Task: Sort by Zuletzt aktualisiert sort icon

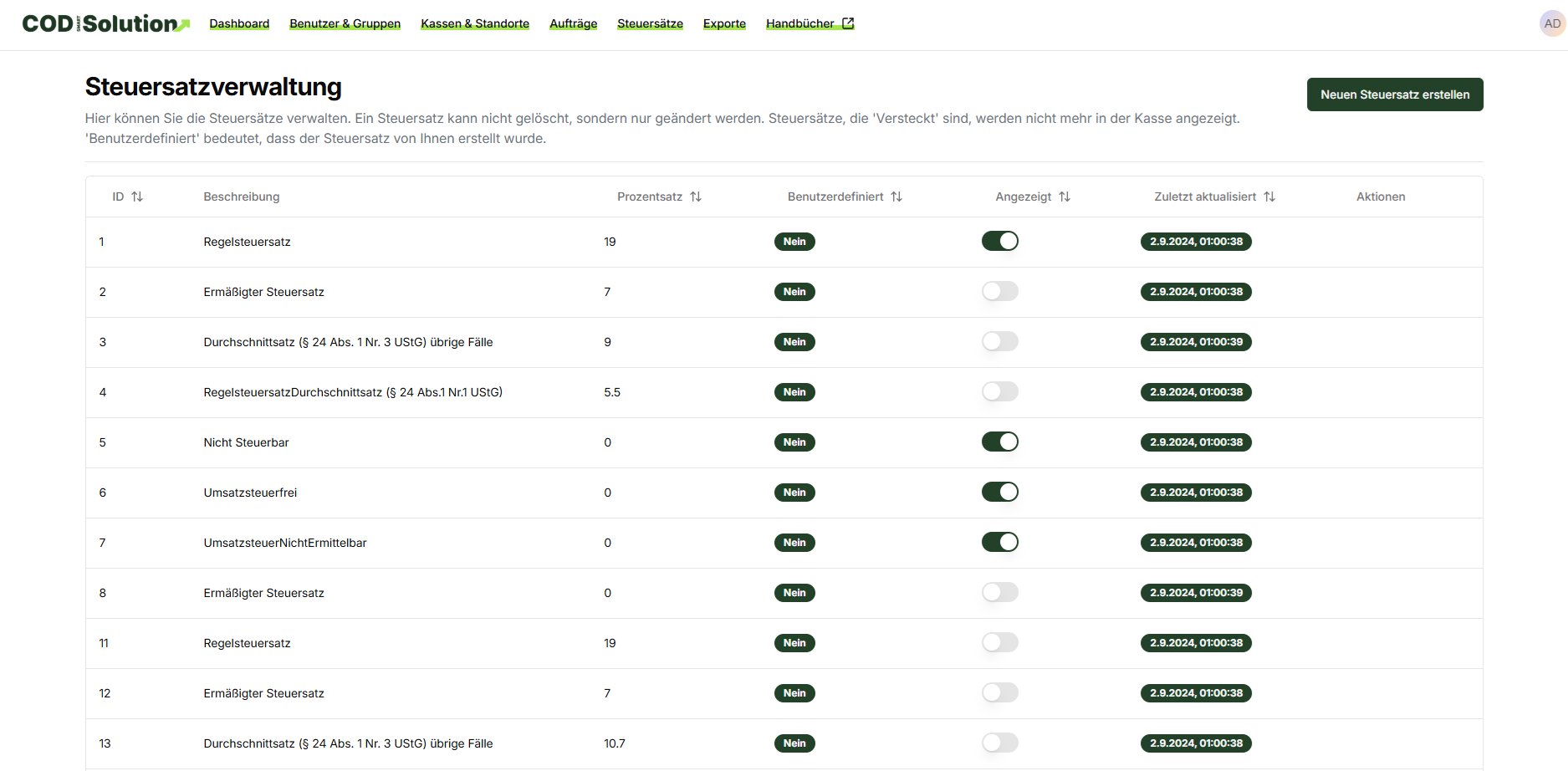Action: (1269, 197)
